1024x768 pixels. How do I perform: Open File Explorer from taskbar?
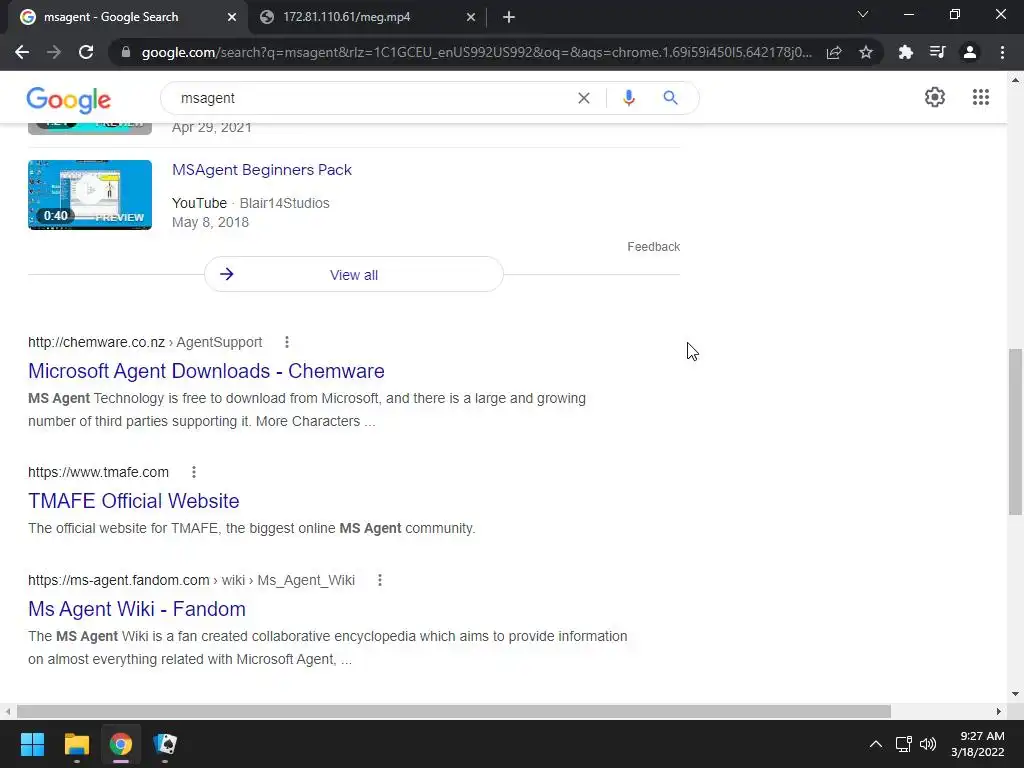(x=76, y=744)
